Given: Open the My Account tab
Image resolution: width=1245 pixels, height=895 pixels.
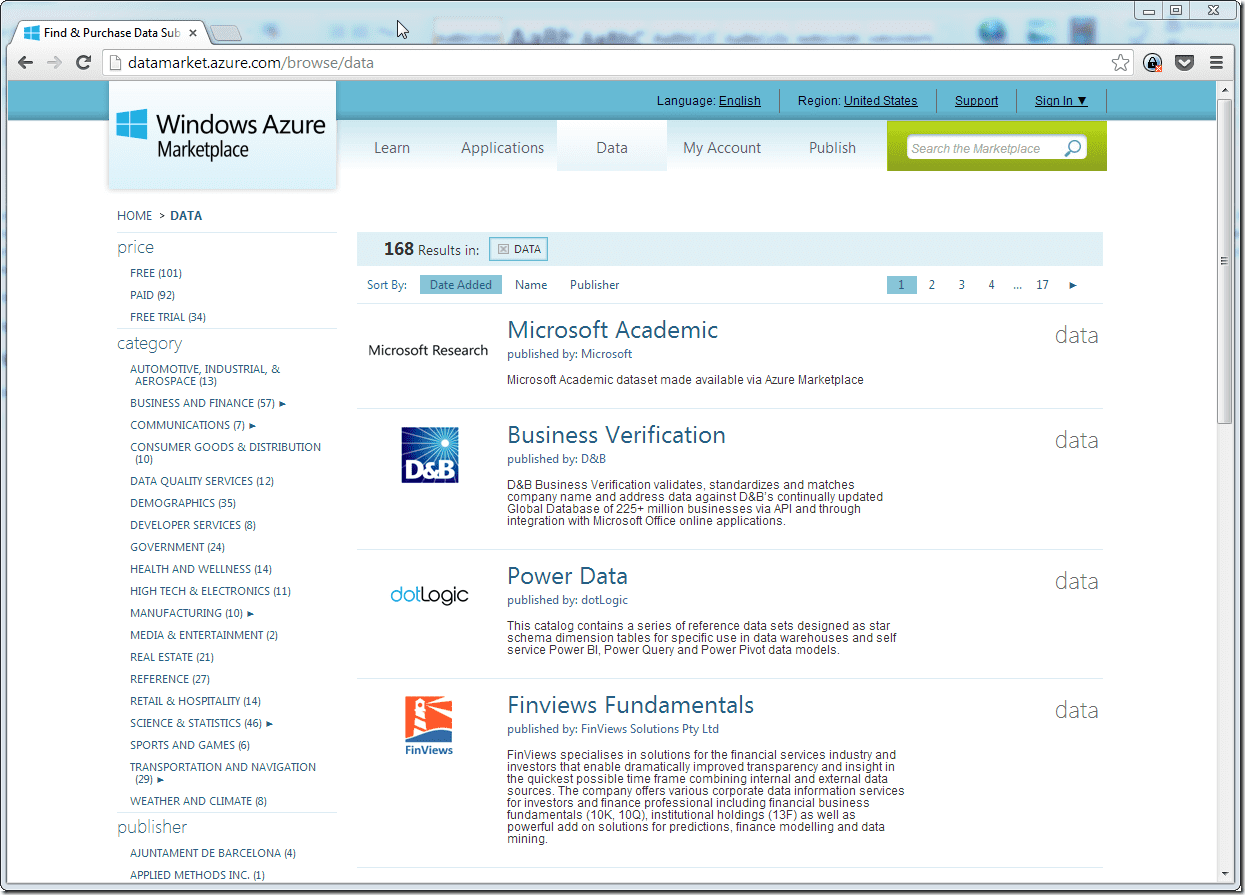Looking at the screenshot, I should pyautogui.click(x=722, y=147).
